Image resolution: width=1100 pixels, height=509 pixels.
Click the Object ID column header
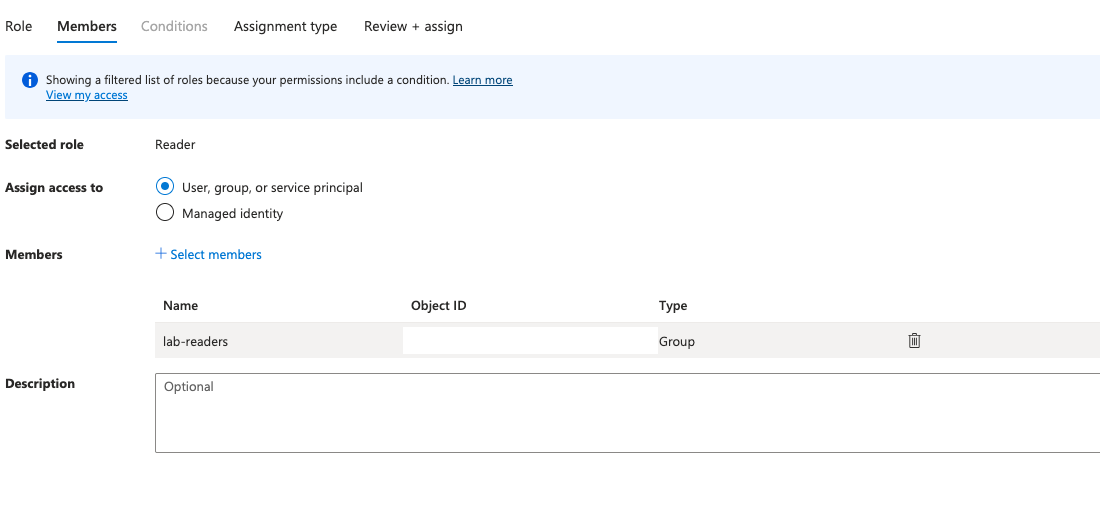(x=438, y=306)
